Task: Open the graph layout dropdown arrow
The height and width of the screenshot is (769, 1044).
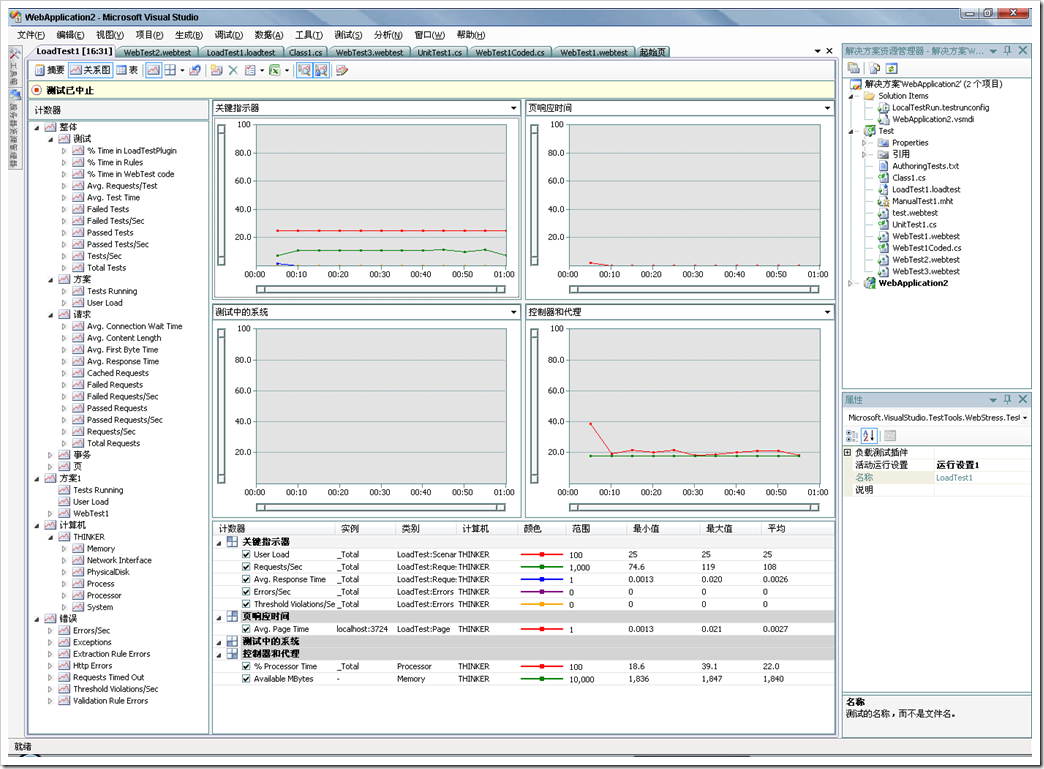Action: click(182, 70)
